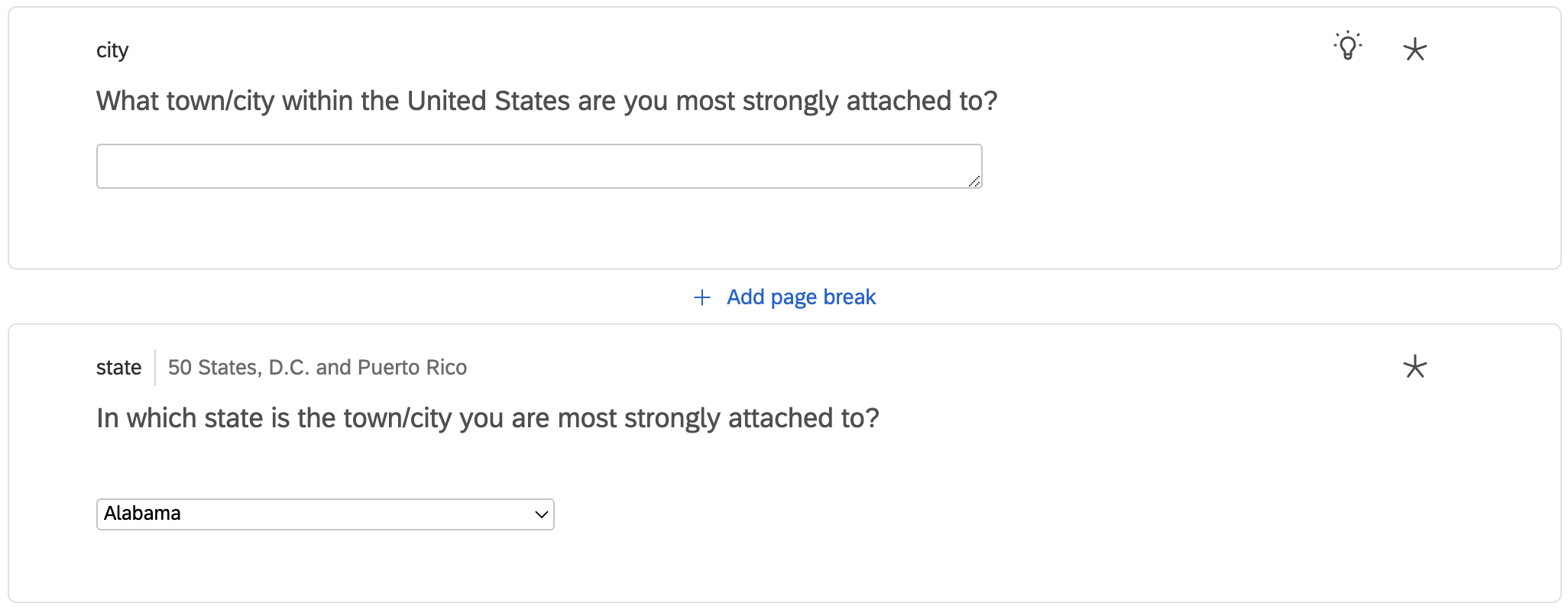The width and height of the screenshot is (1568, 610).
Task: Click the divider between state label and choice description
Action: [155, 368]
